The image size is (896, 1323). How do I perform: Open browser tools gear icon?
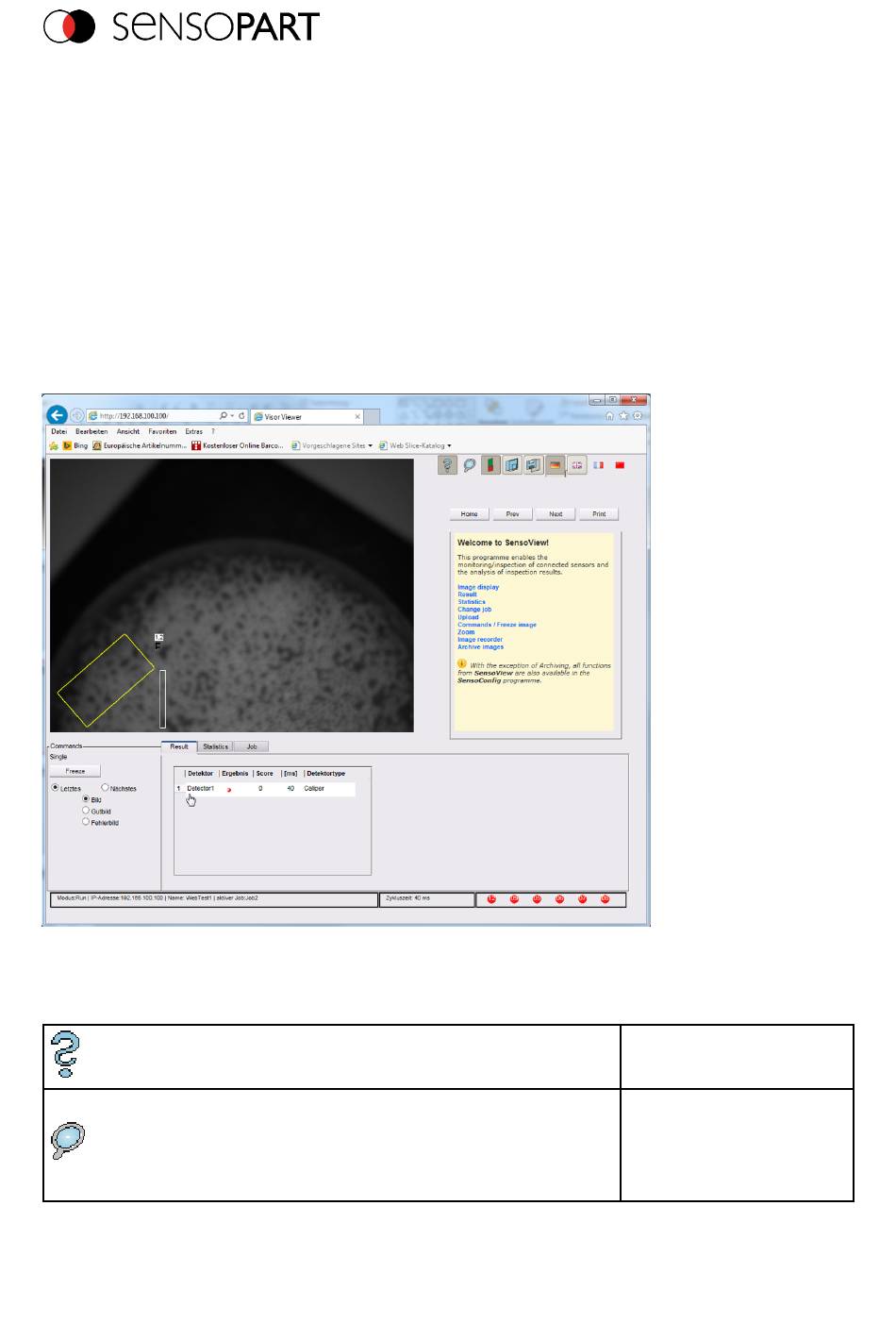(638, 415)
